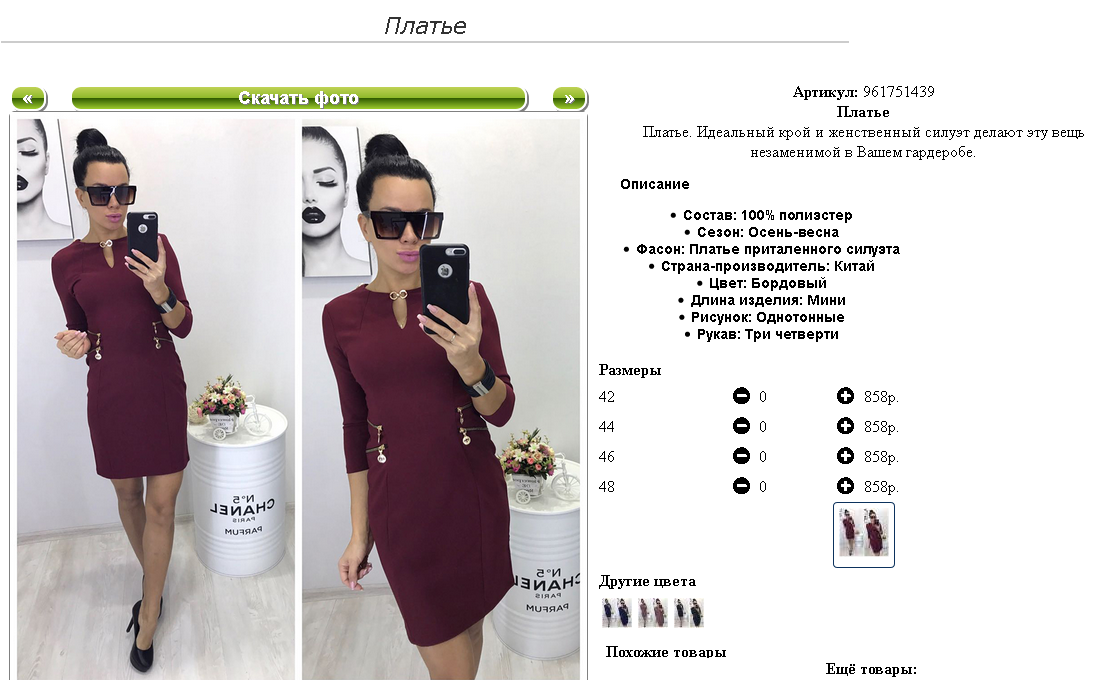Viewport: 1100px width, 680px height.
Task: Remove one item of size 44
Action: click(742, 426)
